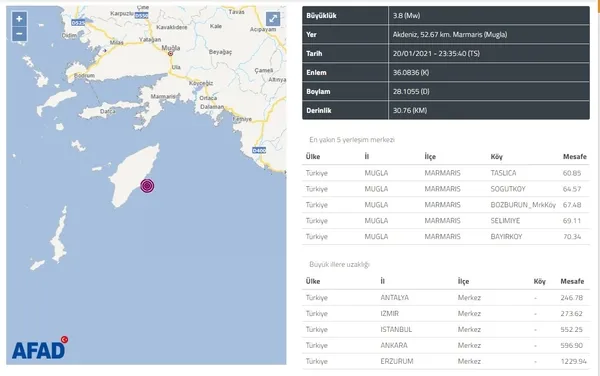The width and height of the screenshot is (600, 376).
Task: Click the Tarih row label
Action: pyautogui.click(x=314, y=54)
